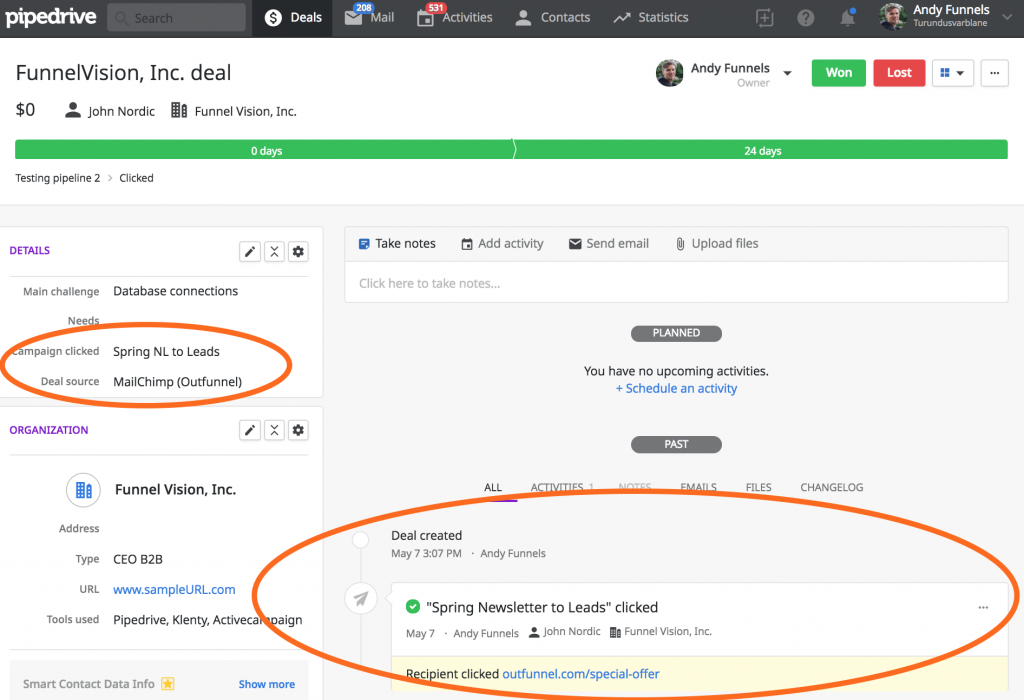1024x700 pixels.
Task: Show the ACTIVITIES history tab
Action: pyautogui.click(x=562, y=488)
